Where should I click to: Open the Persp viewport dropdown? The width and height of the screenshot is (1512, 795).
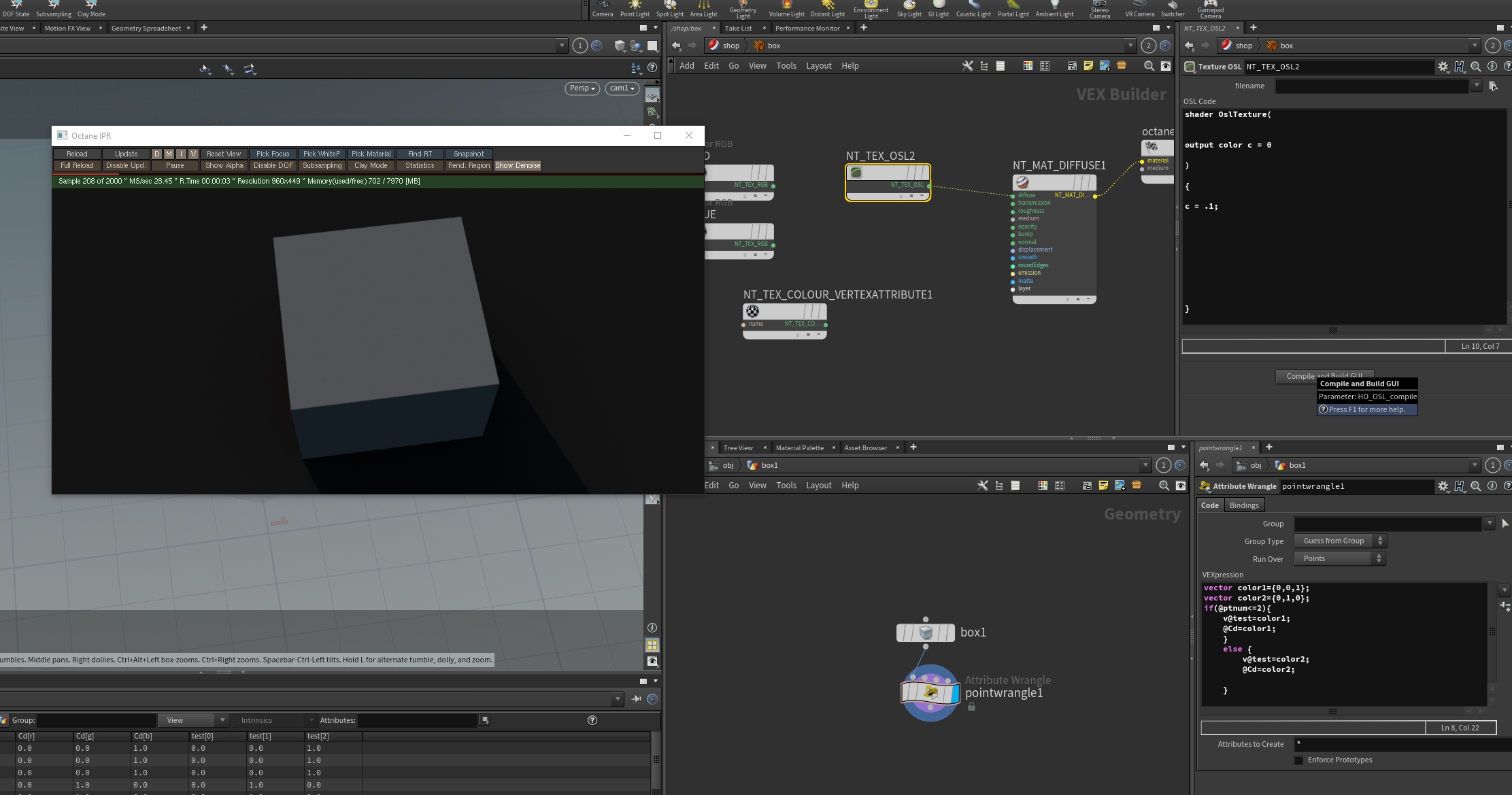tap(582, 88)
